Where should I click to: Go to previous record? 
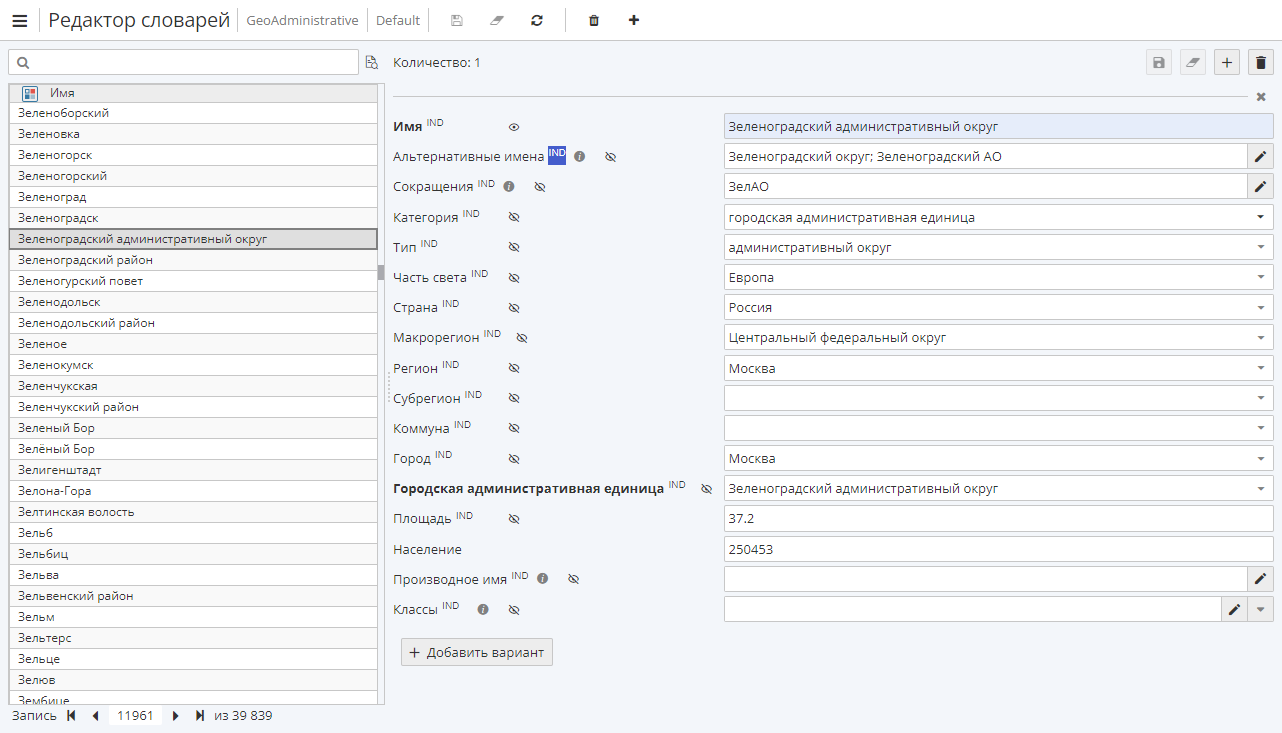click(95, 716)
